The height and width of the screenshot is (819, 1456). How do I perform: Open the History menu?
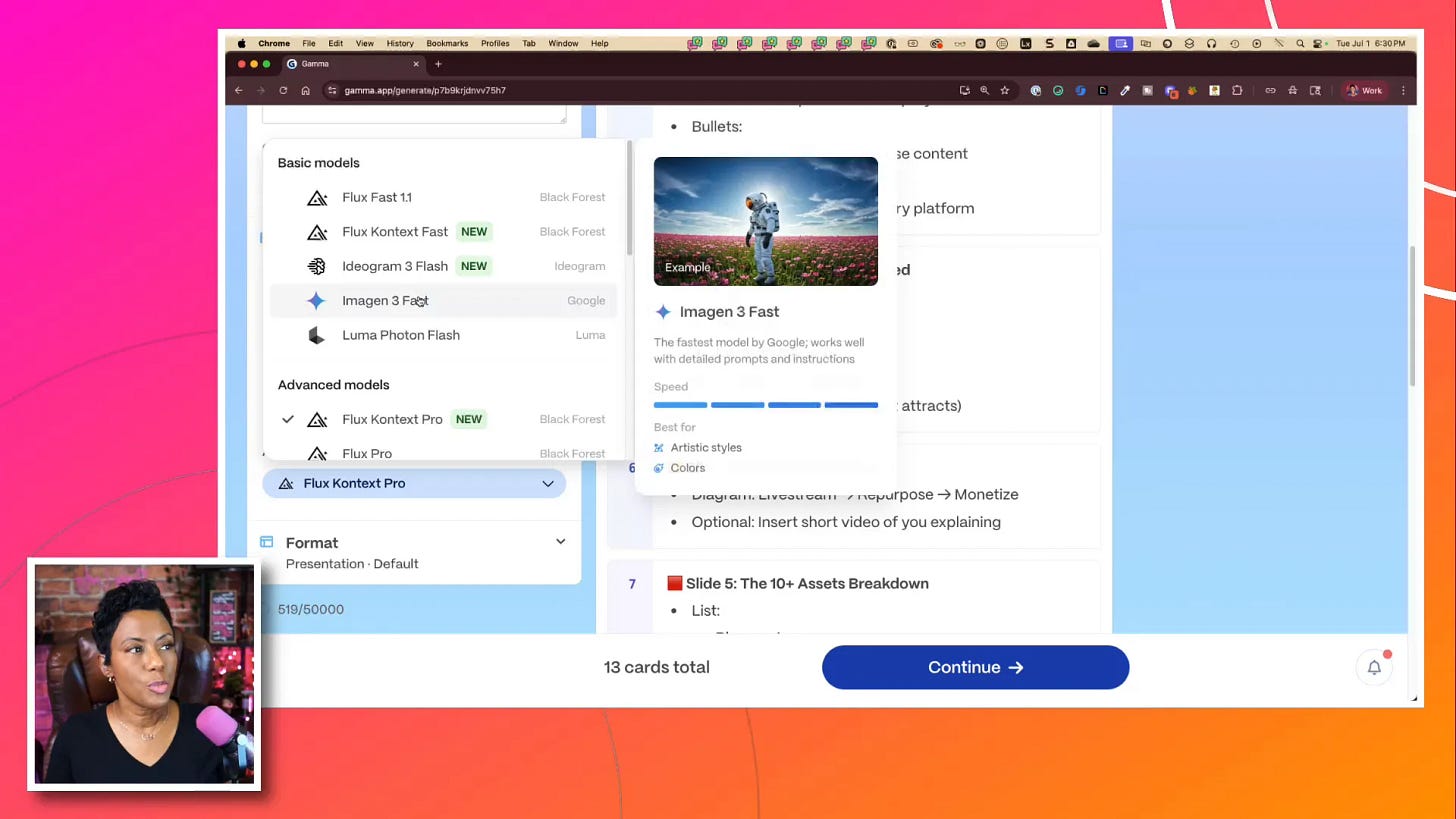coord(400,43)
